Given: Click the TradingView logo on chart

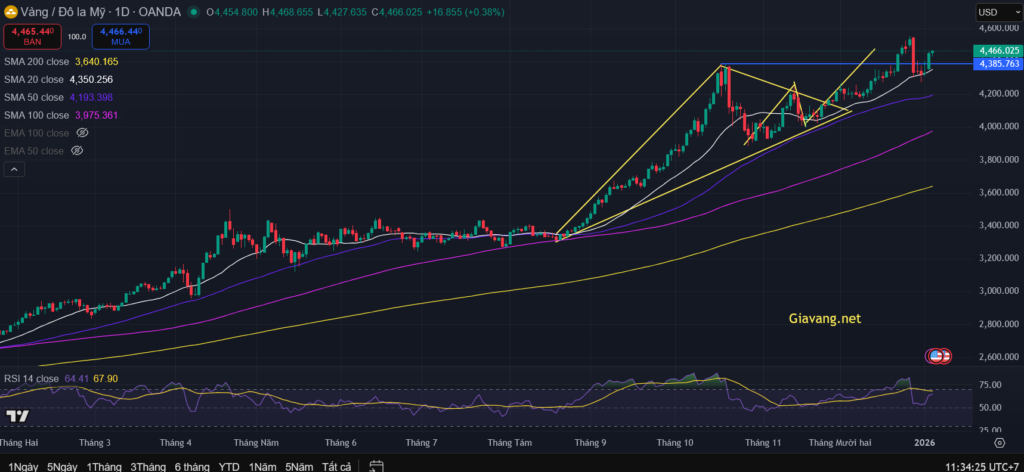Looking at the screenshot, I should point(17,416).
